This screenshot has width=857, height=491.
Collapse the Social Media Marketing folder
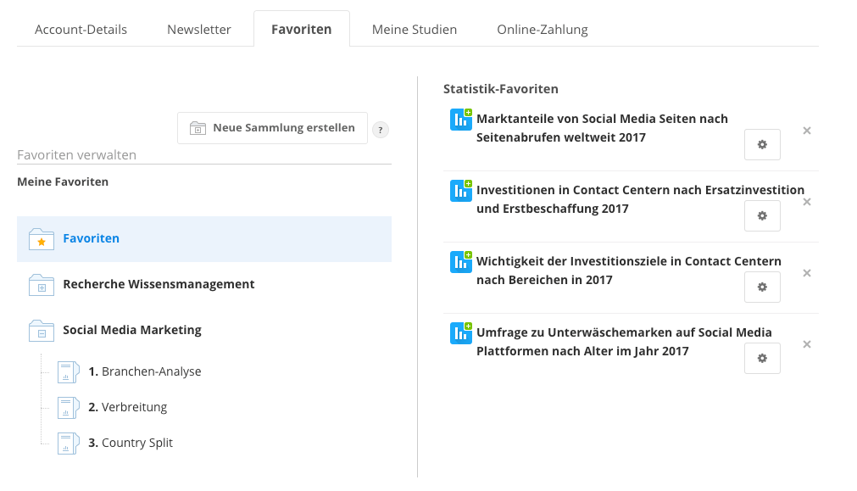[42, 331]
